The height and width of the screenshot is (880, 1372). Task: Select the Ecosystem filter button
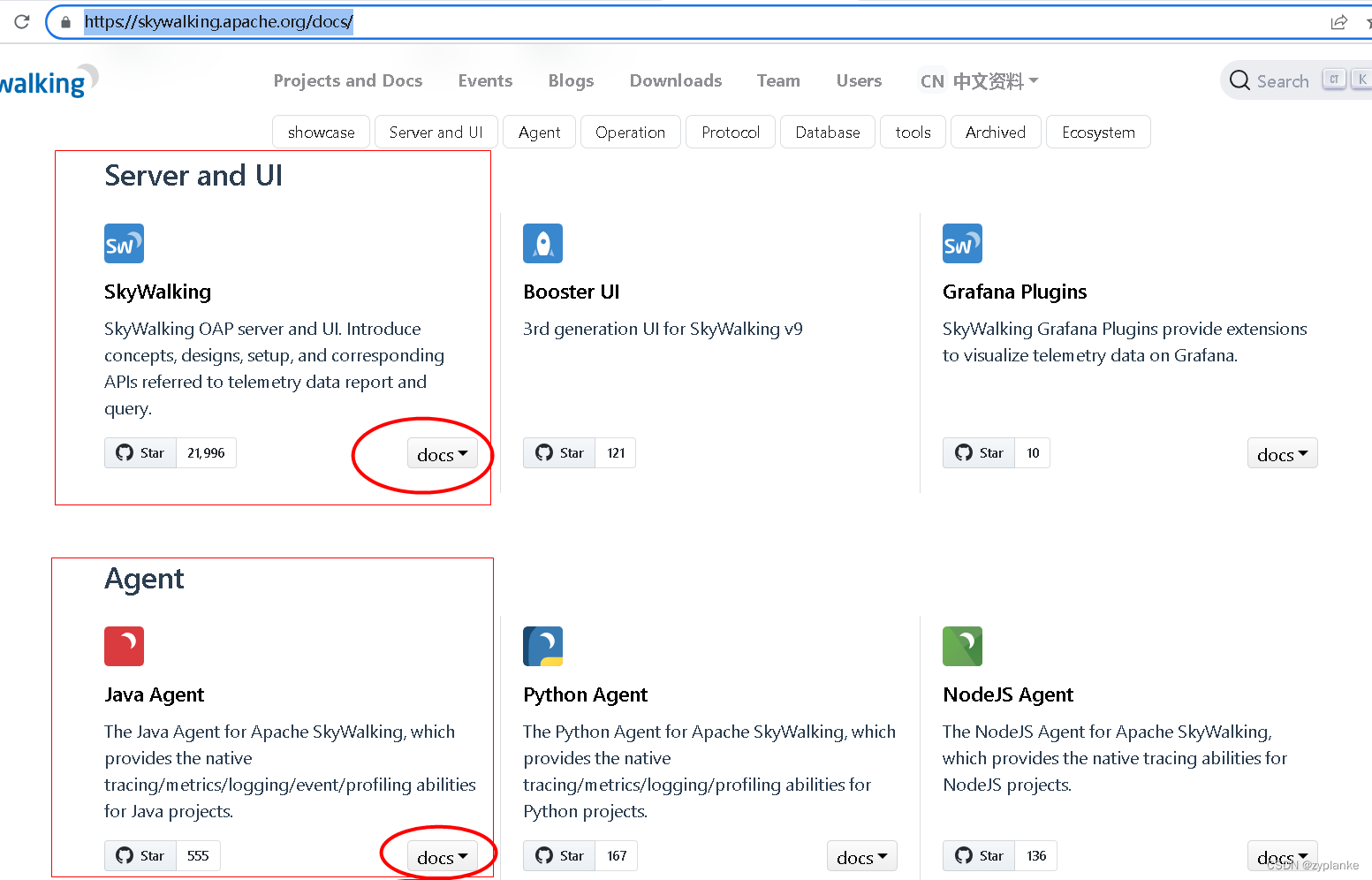[x=1098, y=132]
